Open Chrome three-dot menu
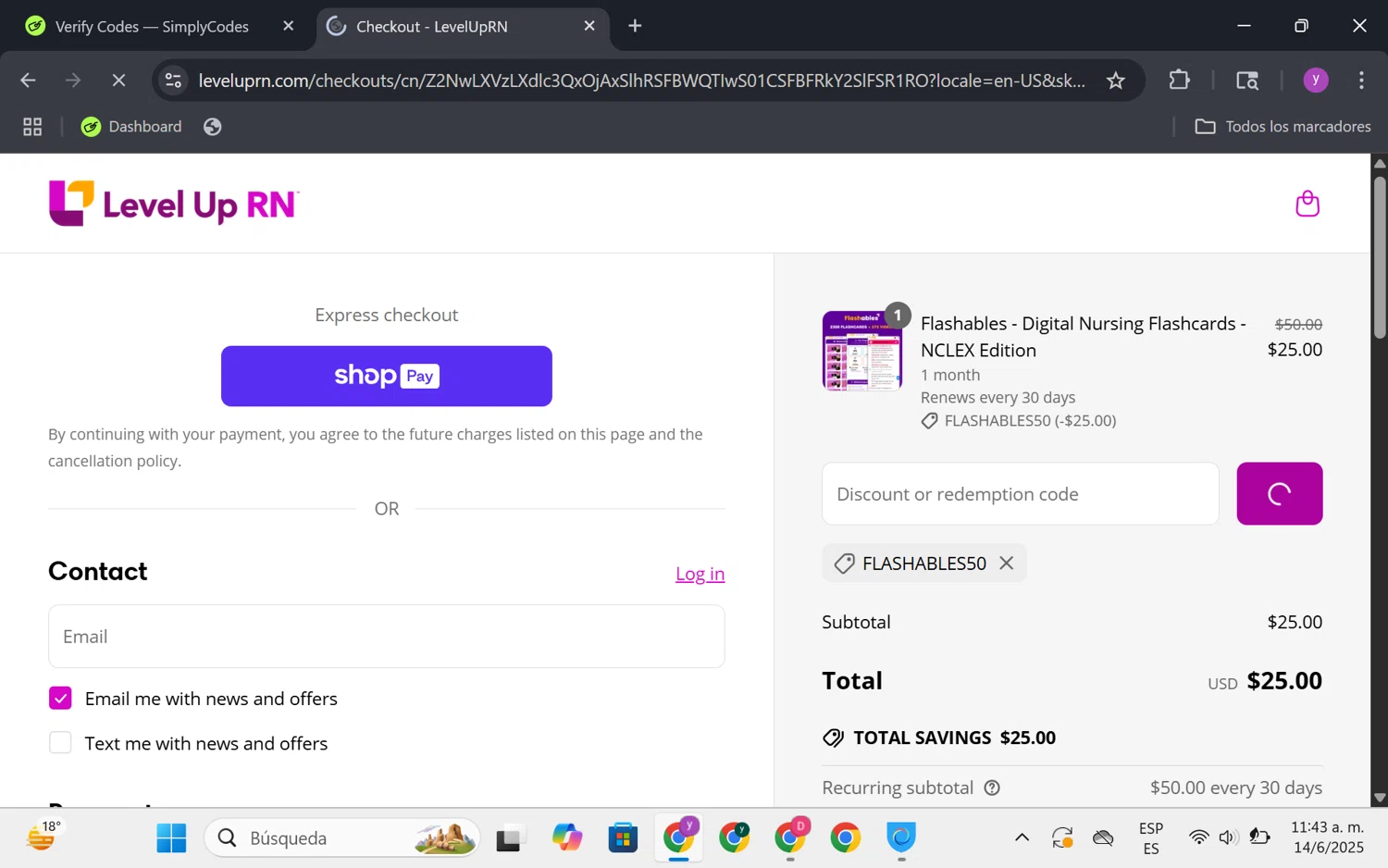The width and height of the screenshot is (1388, 868). [1361, 81]
